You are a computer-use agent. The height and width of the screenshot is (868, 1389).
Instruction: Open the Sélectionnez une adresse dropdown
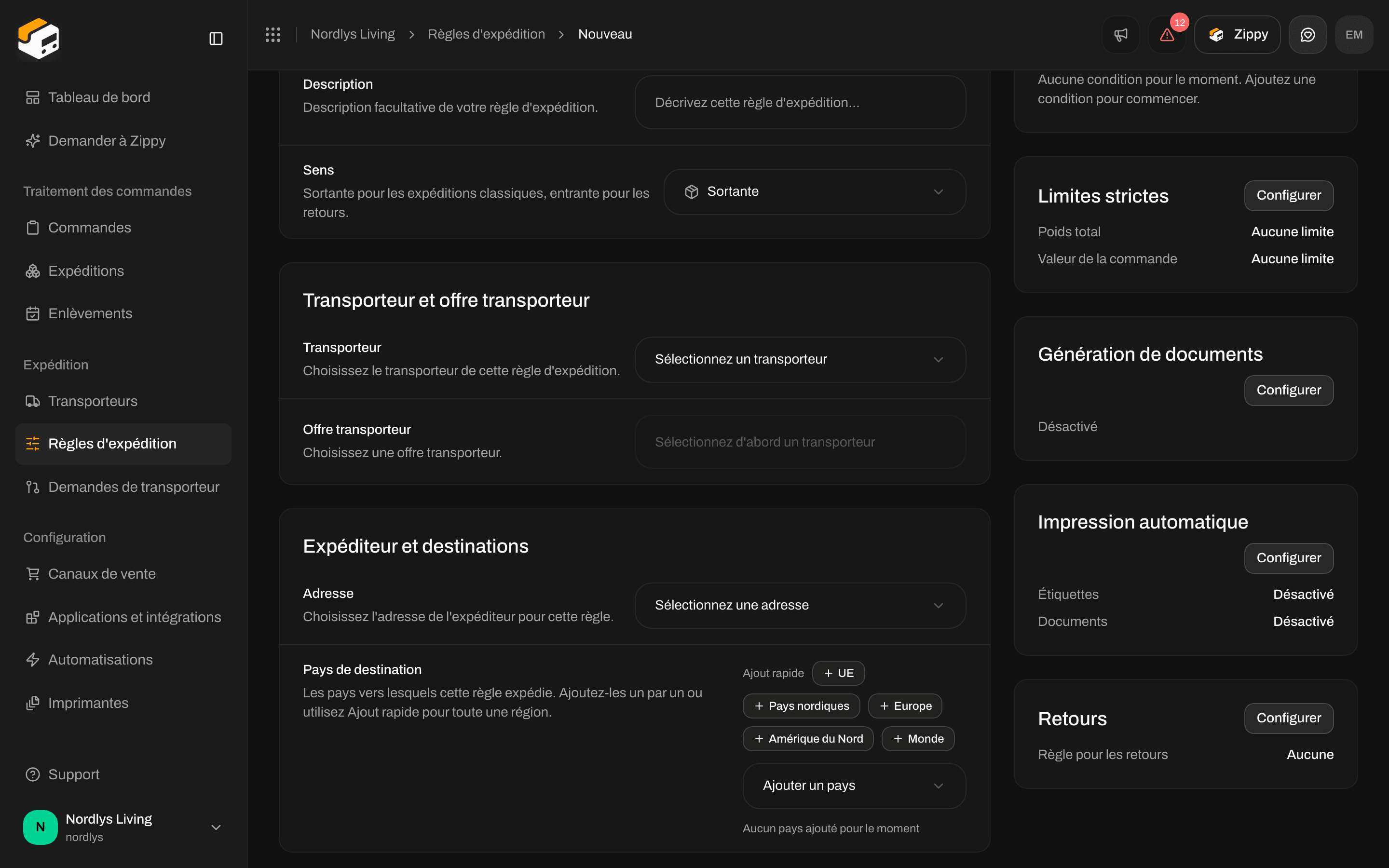tap(800, 606)
